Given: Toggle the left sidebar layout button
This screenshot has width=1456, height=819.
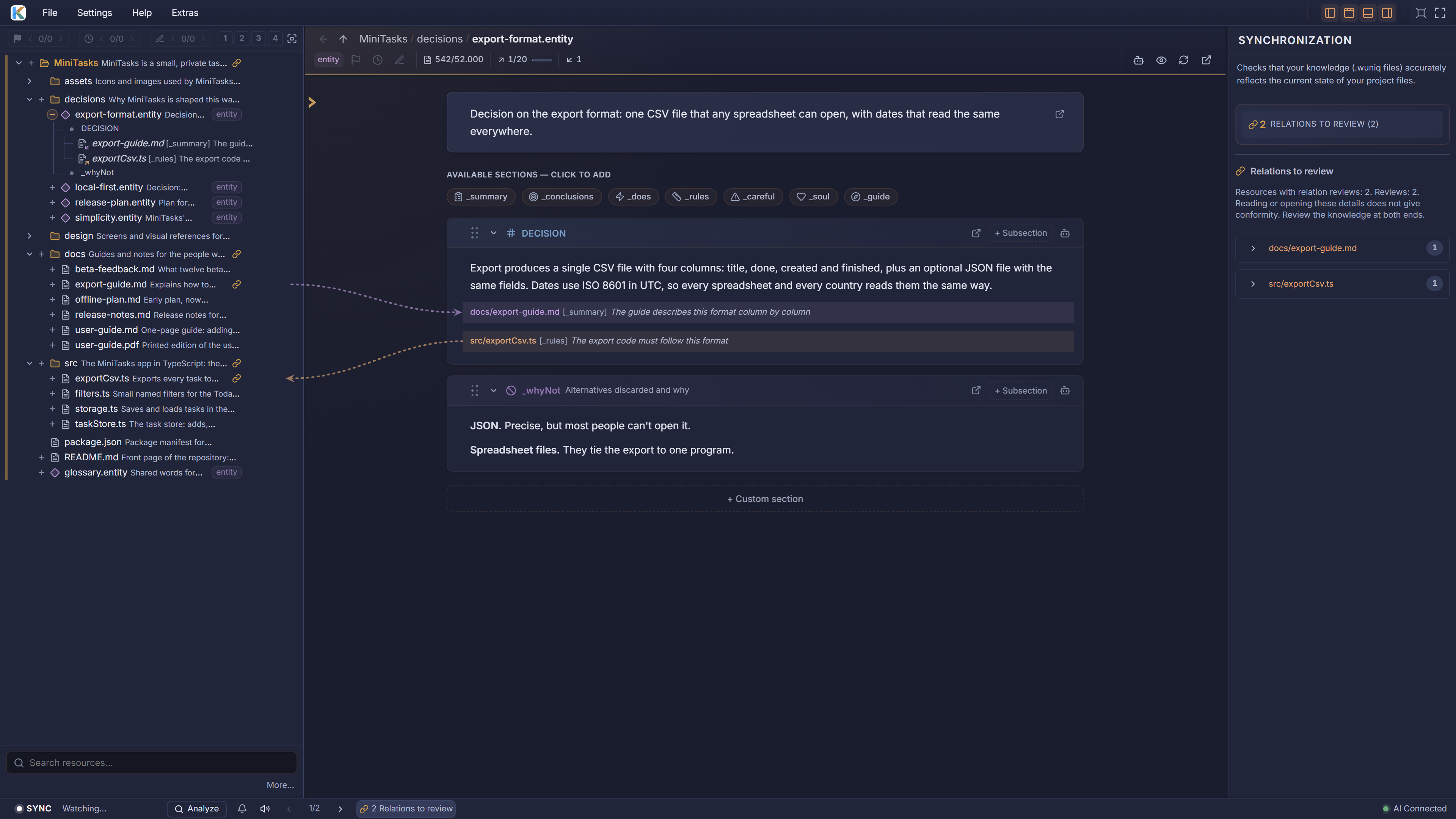Looking at the screenshot, I should click(1330, 13).
